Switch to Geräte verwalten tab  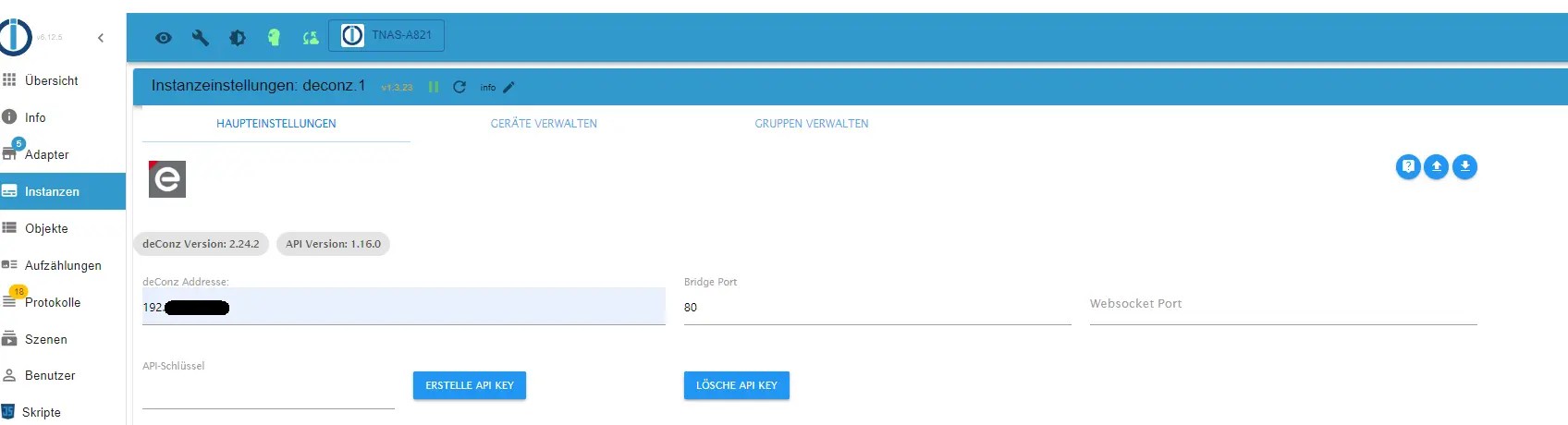544,124
